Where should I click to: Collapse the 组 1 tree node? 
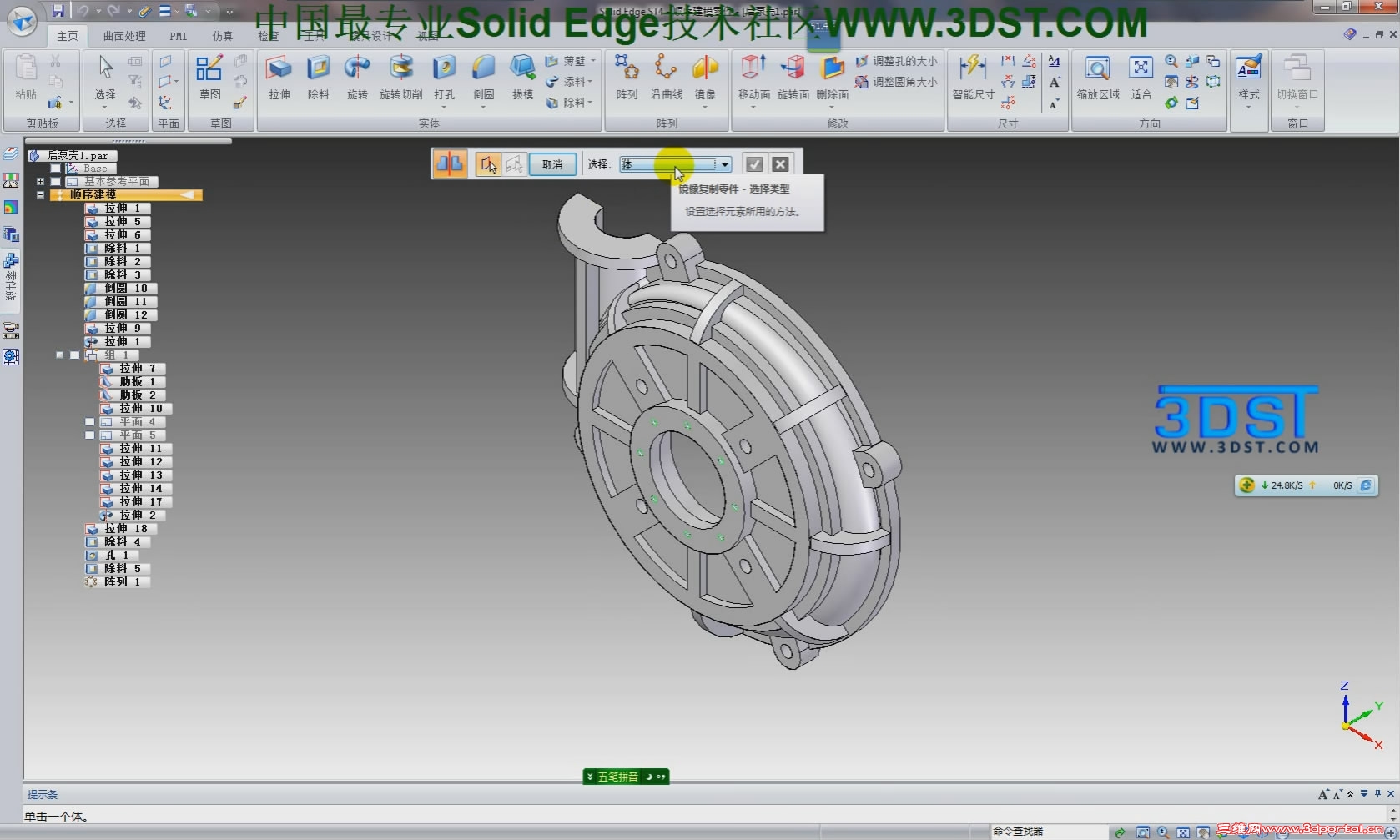click(60, 355)
